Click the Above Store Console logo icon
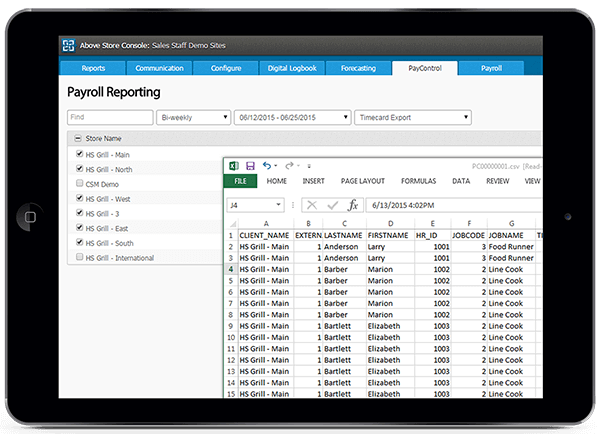The image size is (600, 434). (69, 46)
